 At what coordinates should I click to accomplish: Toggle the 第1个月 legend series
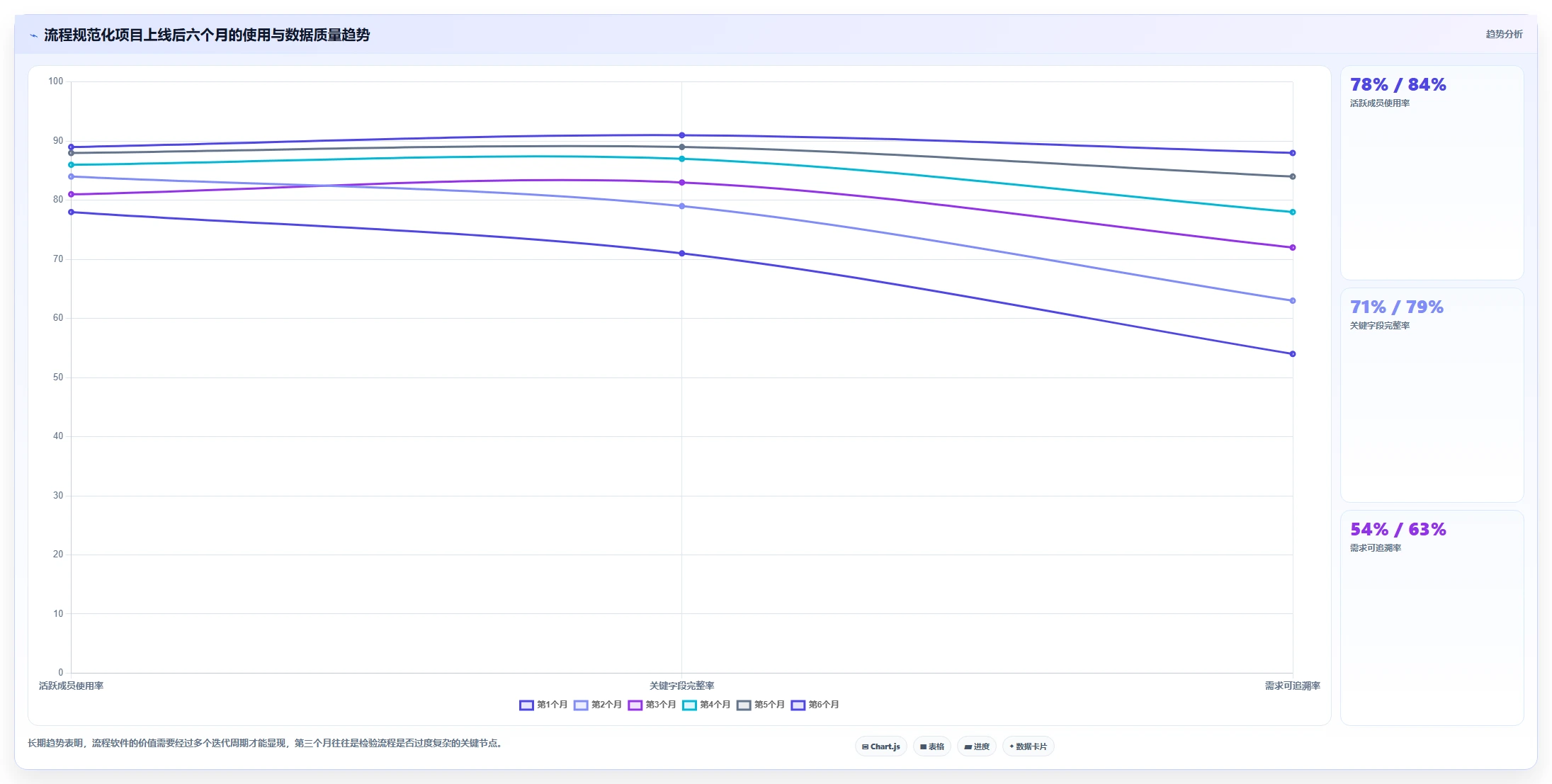click(x=543, y=705)
